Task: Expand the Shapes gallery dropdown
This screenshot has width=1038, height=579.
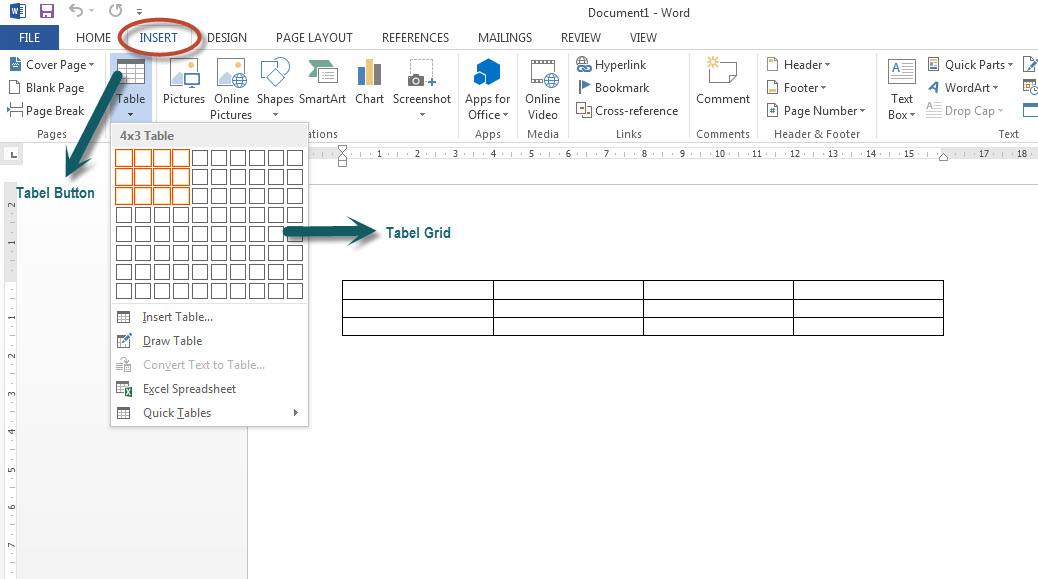Action: click(x=275, y=114)
